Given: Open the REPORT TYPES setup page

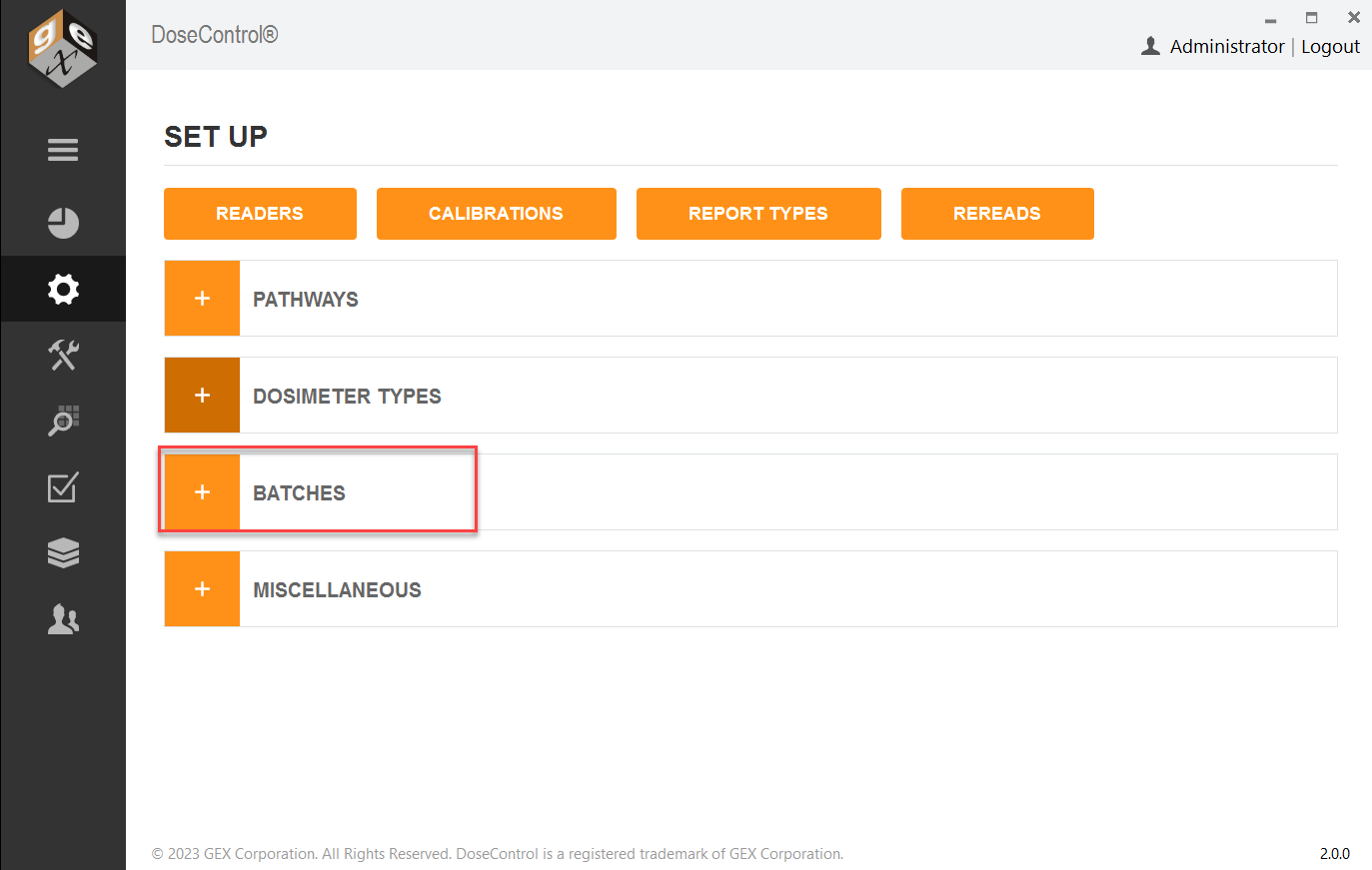Looking at the screenshot, I should [x=758, y=214].
